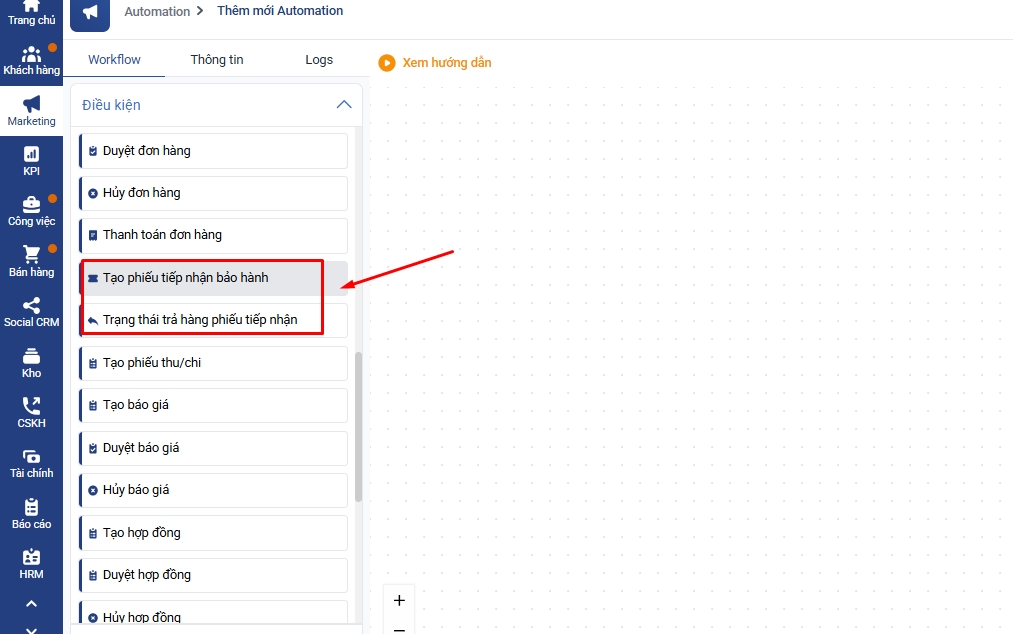Select Tạo phiếu tiếp nhận bảo hành condition
Screen dimensions: 1013x634
coord(213,278)
